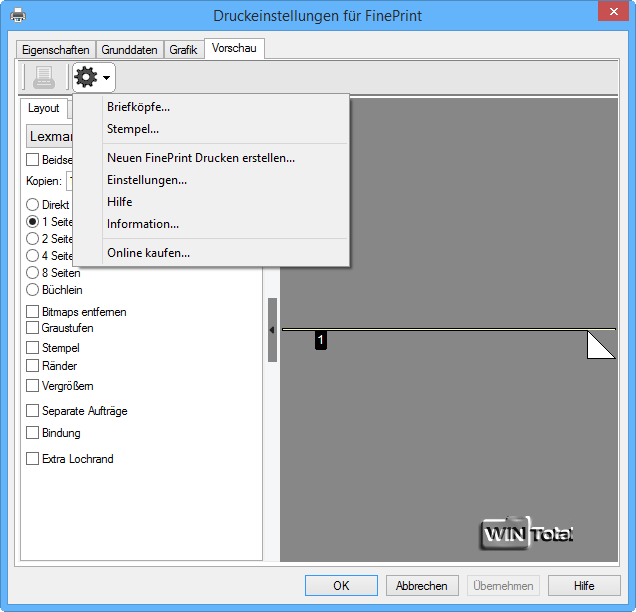Switch to the Grunddaten tab
This screenshot has height=612, width=636.
coord(129,50)
